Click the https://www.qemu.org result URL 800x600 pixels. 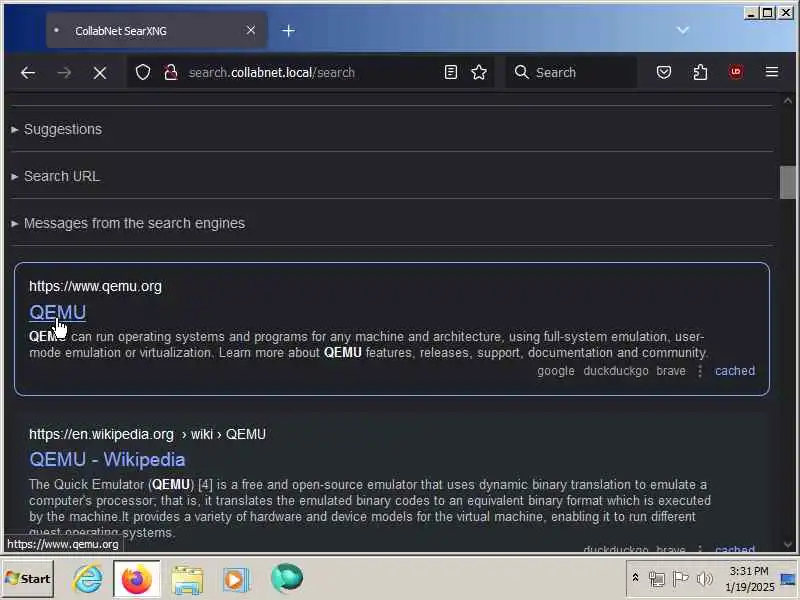coord(95,286)
